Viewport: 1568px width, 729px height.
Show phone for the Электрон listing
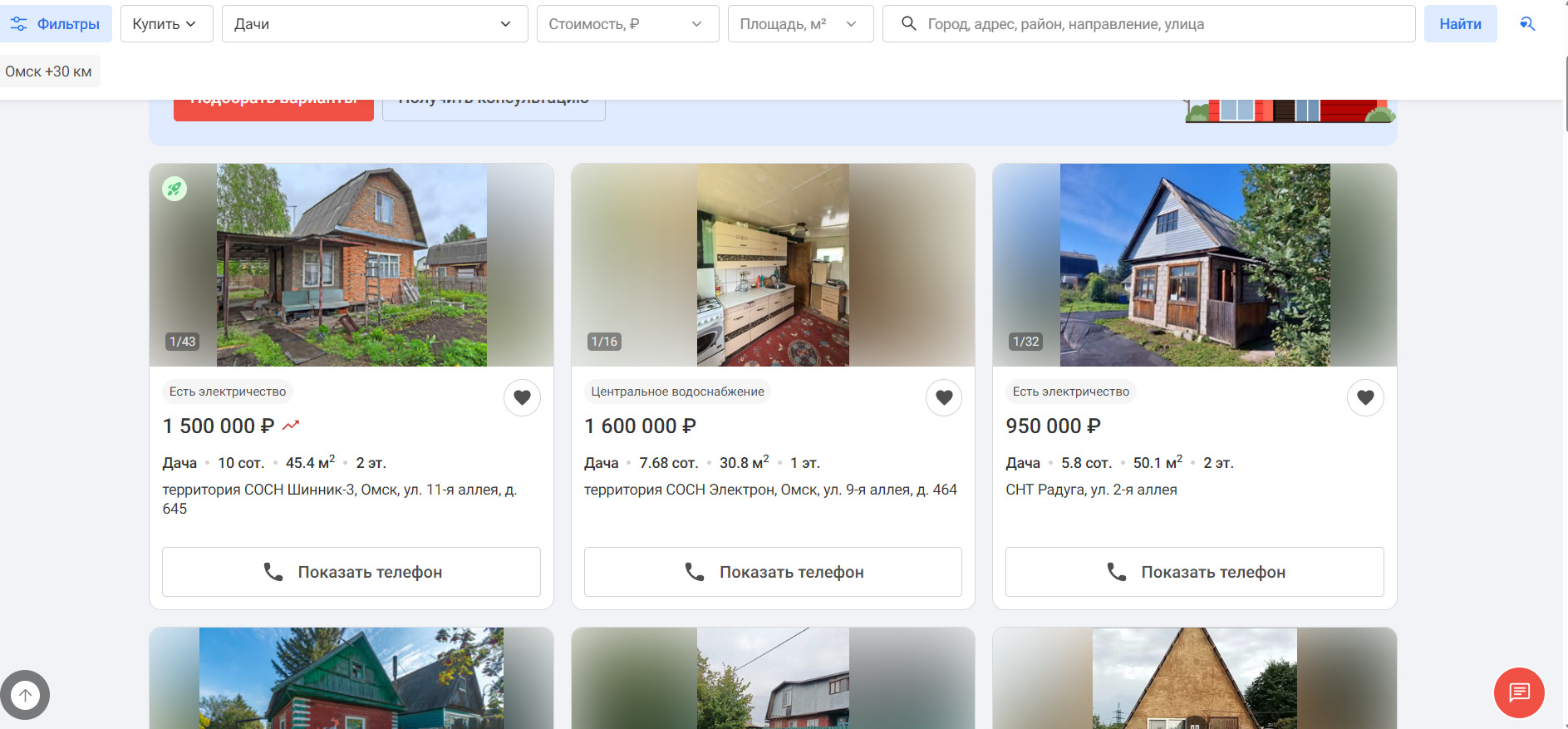click(x=773, y=572)
